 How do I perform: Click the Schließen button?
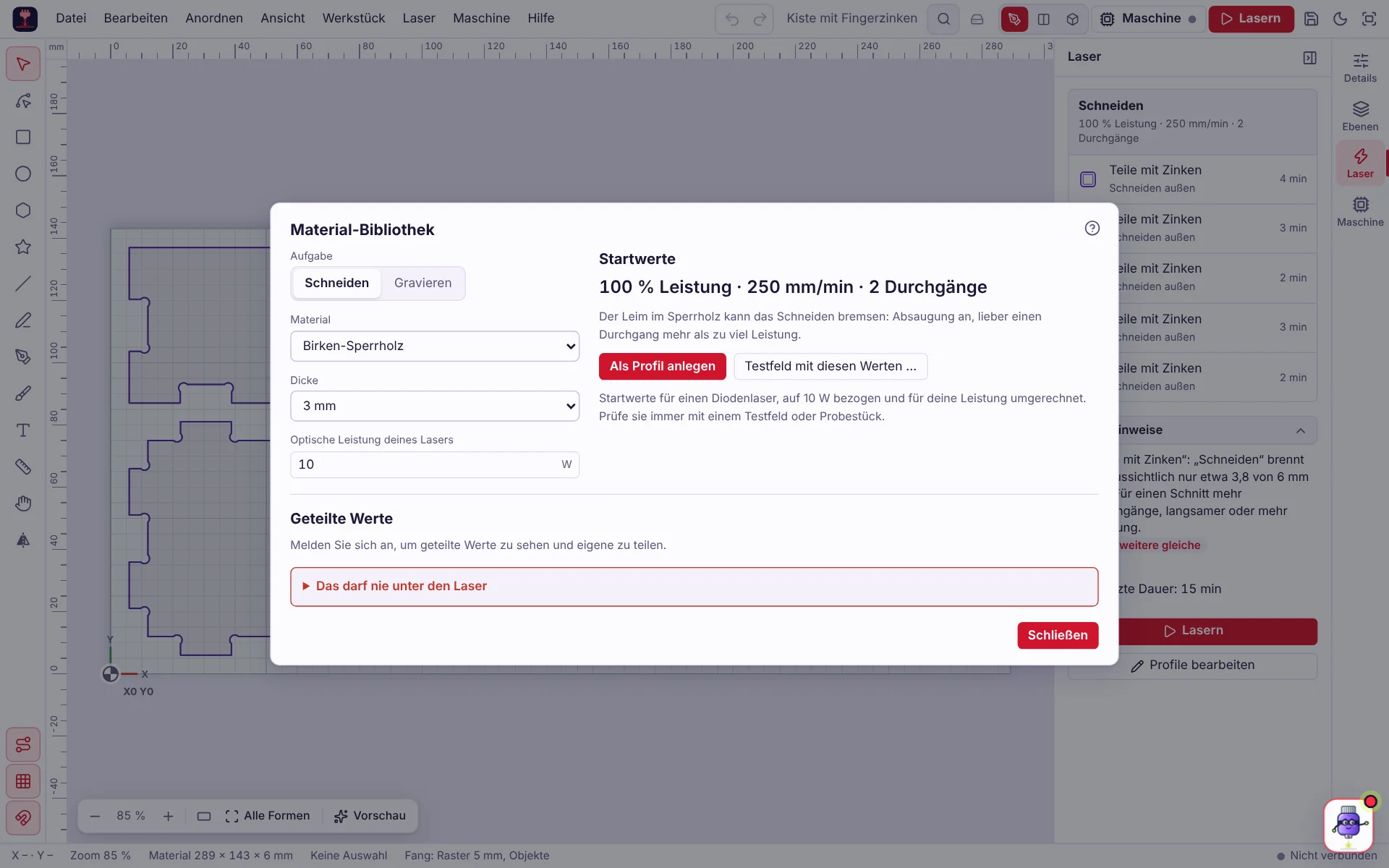tap(1058, 635)
